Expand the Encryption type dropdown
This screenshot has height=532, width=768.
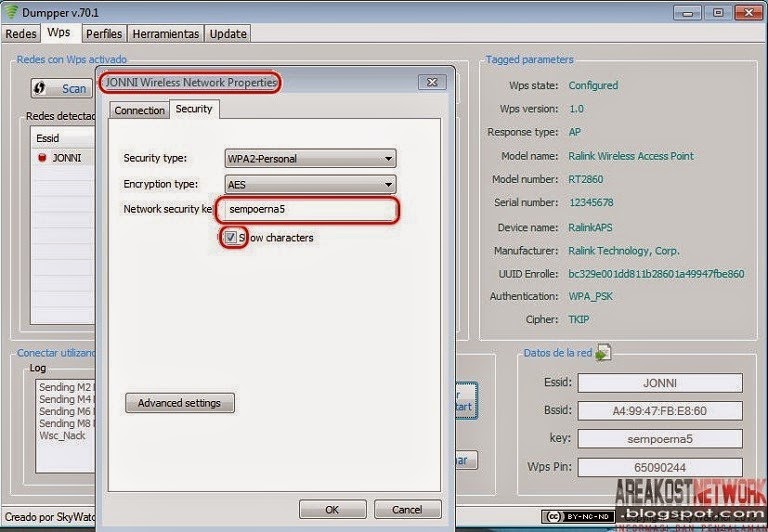click(311, 185)
